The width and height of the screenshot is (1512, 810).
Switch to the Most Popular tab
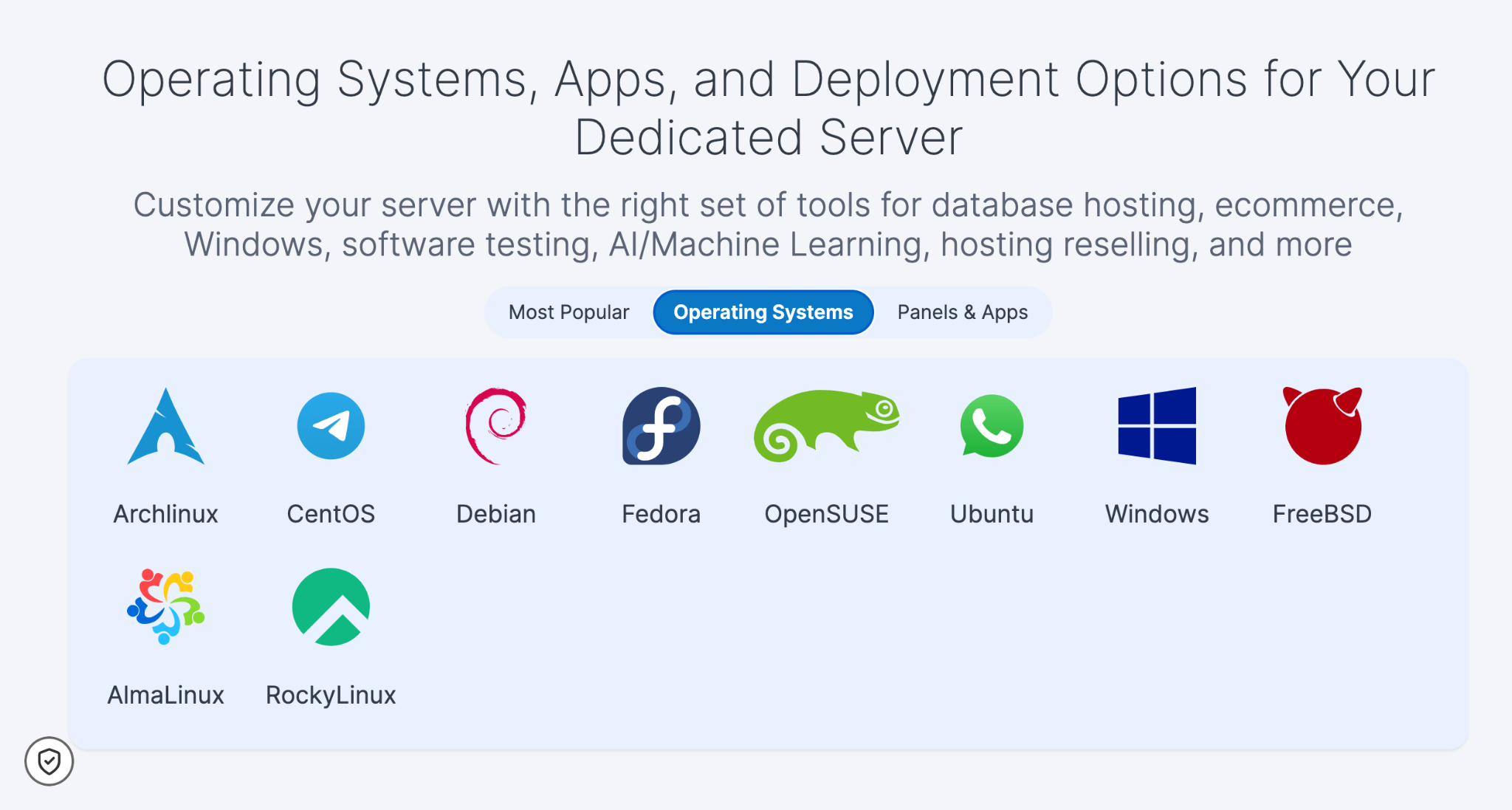pos(568,312)
